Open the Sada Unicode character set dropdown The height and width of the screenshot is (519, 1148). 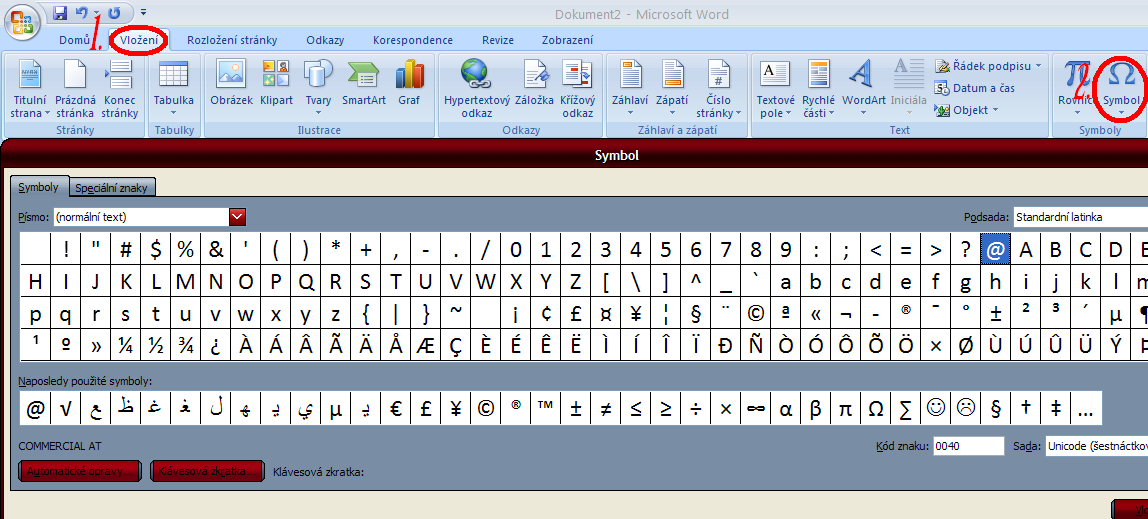pyautogui.click(x=1096, y=445)
